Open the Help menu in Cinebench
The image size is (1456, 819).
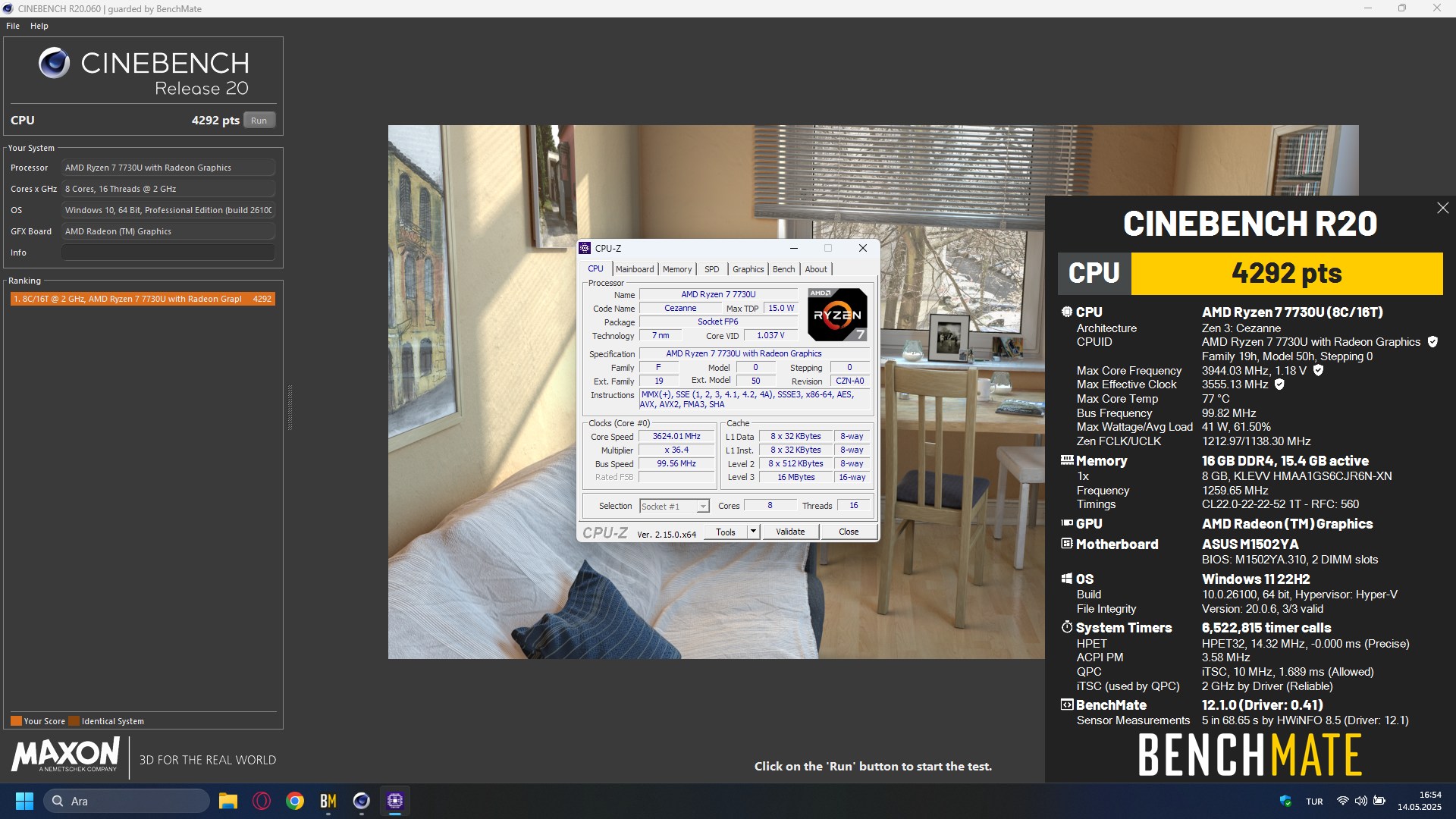[39, 26]
